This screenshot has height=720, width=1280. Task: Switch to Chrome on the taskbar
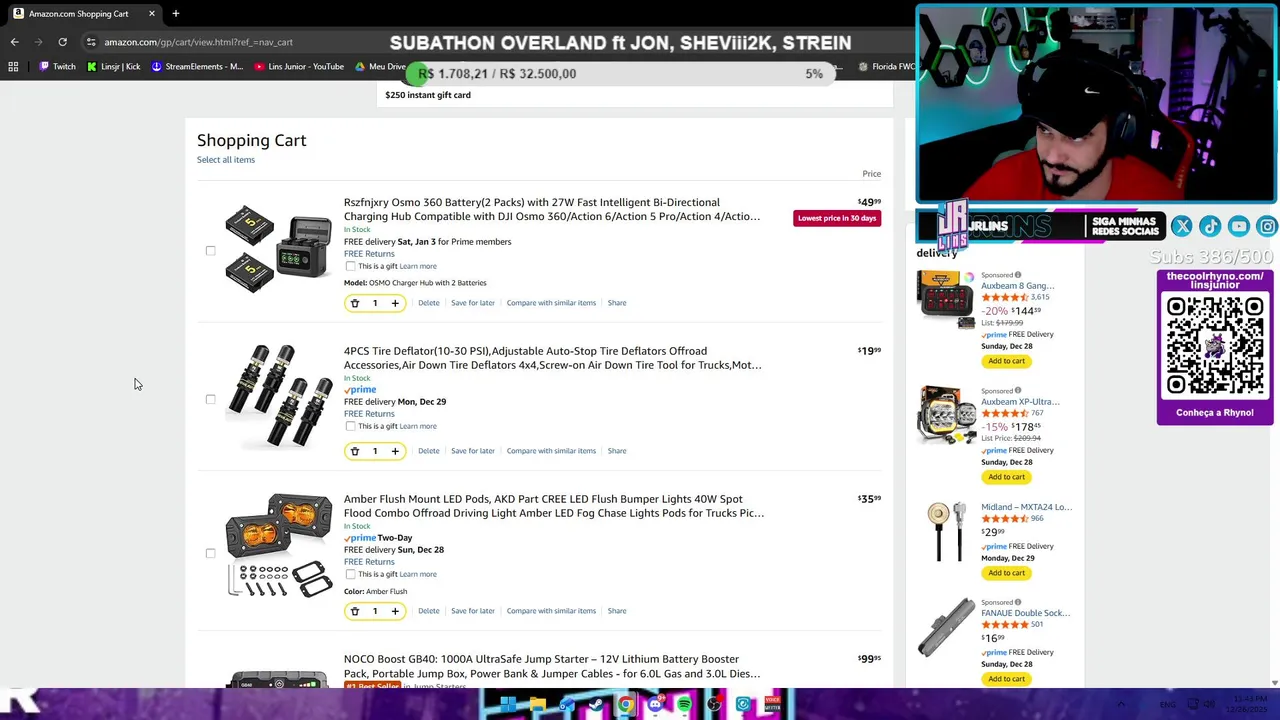625,704
